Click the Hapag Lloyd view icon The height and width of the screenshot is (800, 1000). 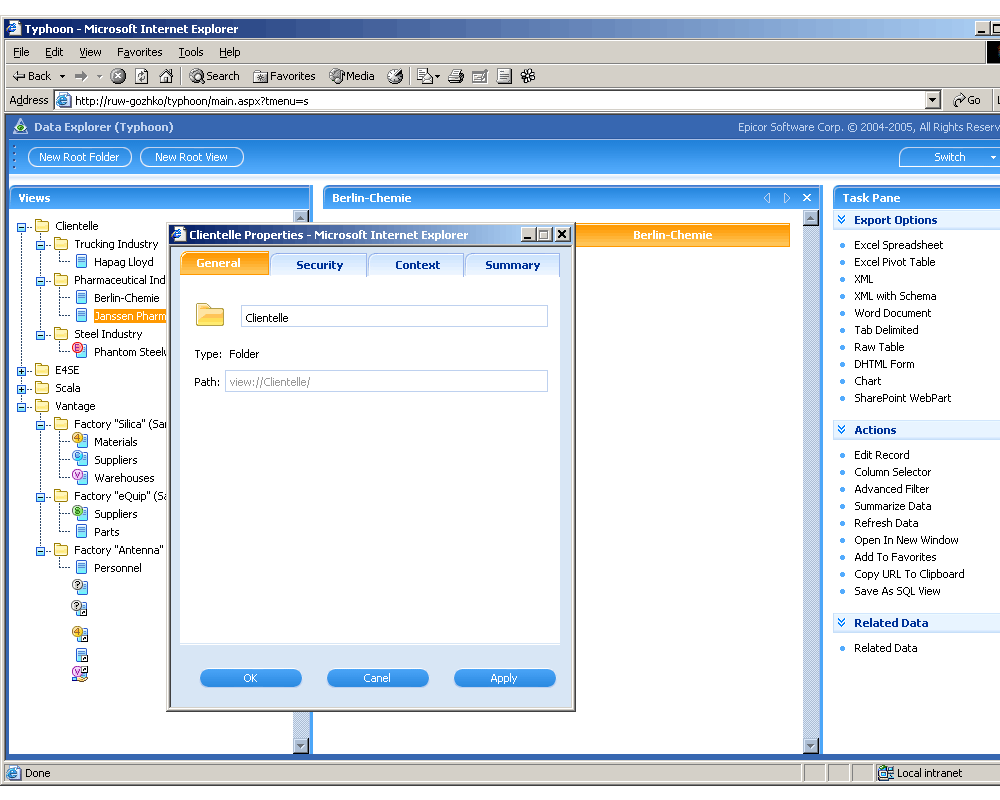82,261
